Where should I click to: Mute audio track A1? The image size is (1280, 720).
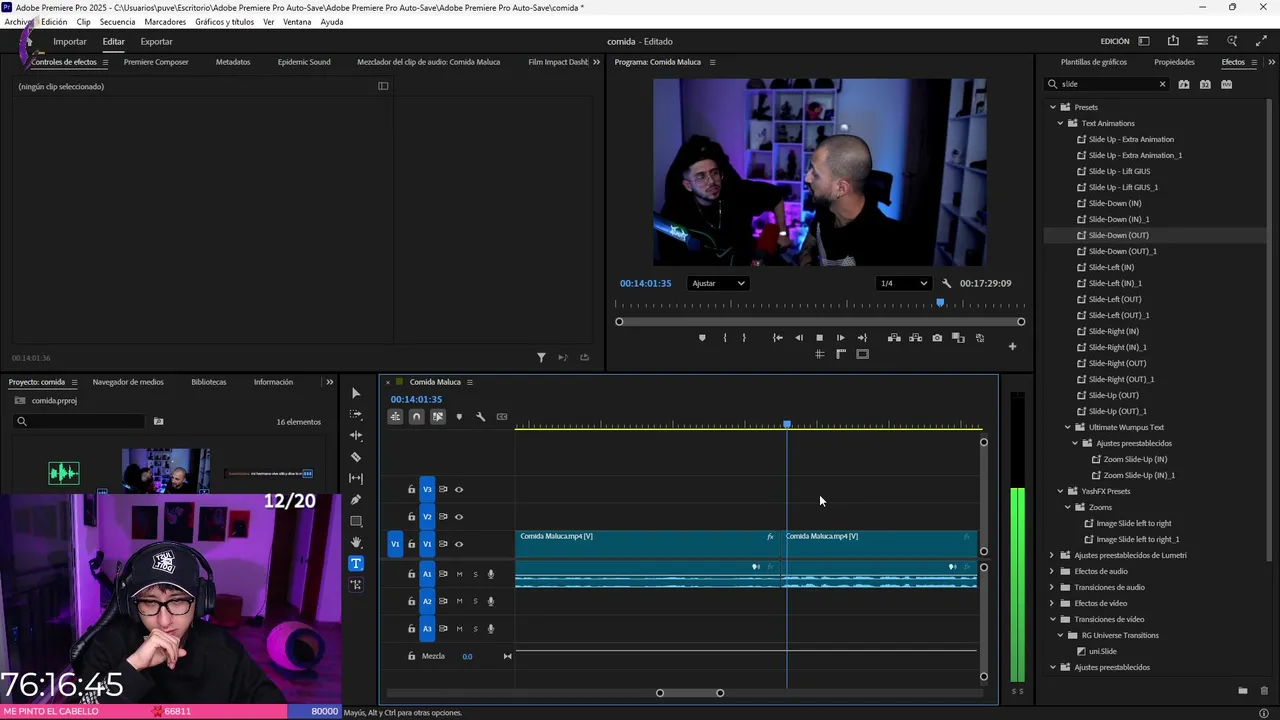click(x=459, y=574)
